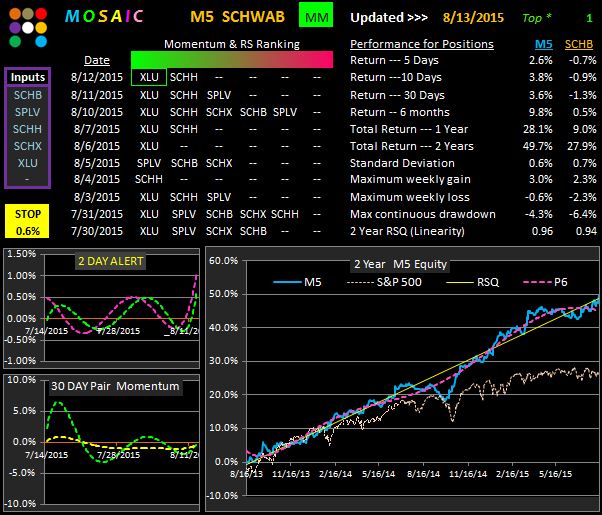Viewport: 602px width, 515px height.
Task: Click the olive dot in Mosaic logo
Action: coord(28,14)
